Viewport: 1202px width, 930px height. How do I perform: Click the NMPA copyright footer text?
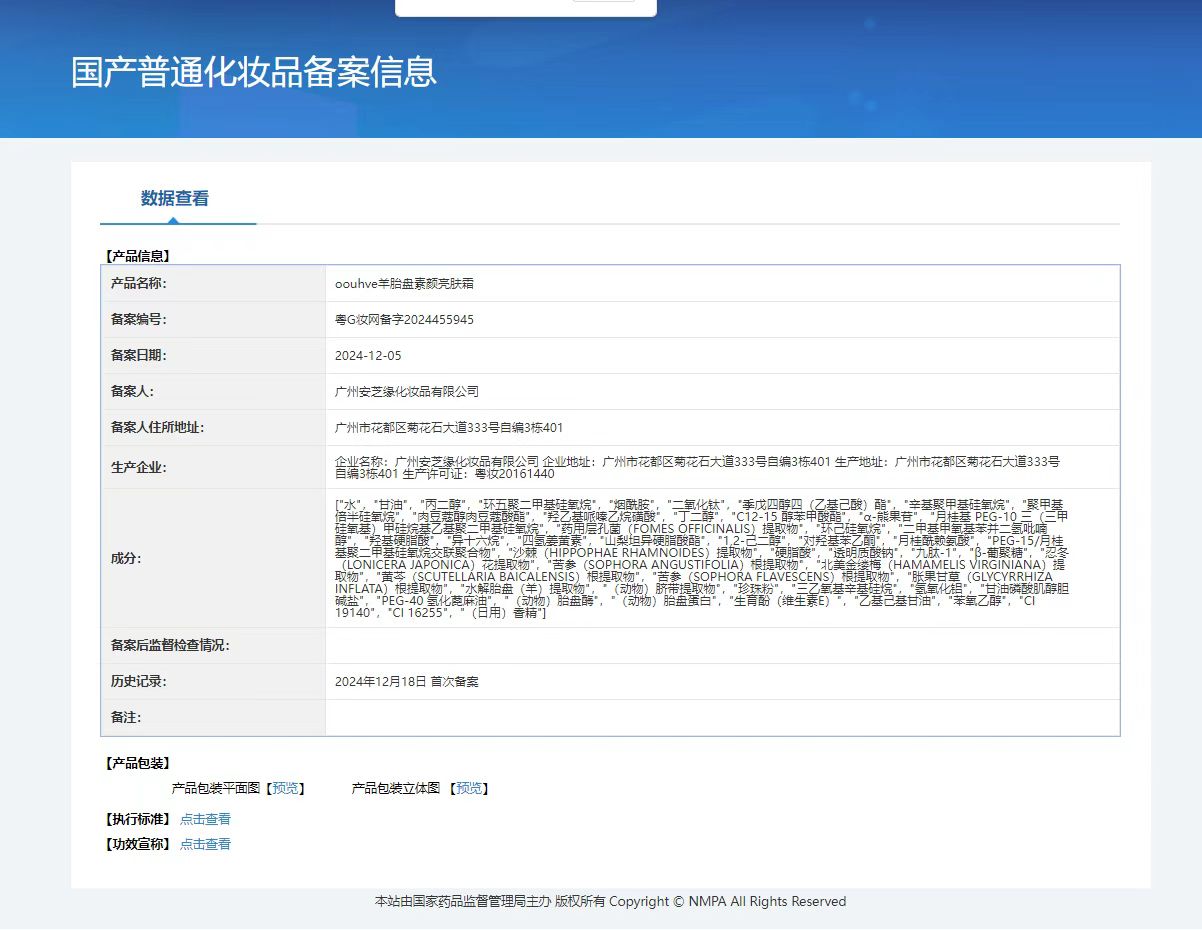[x=610, y=902]
